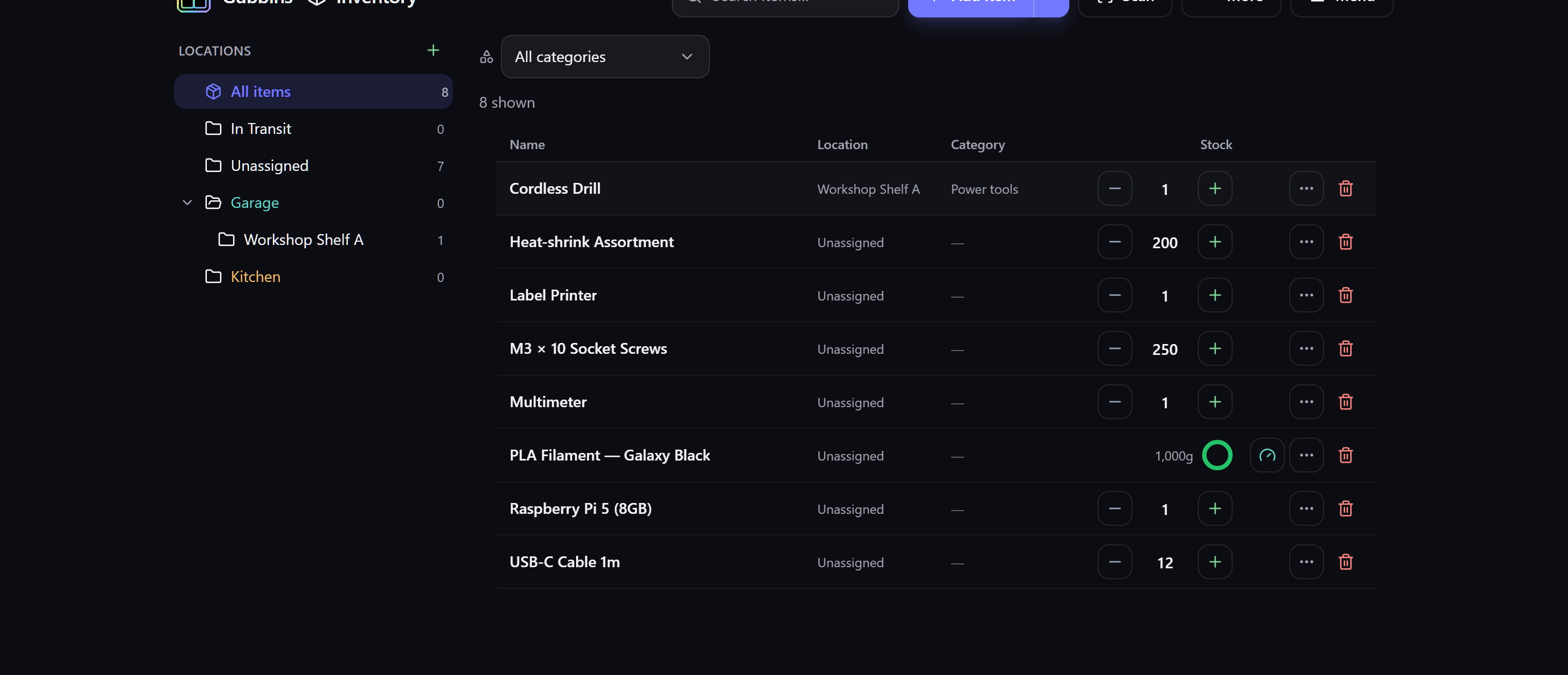This screenshot has height=675, width=1568.
Task: Open the In Transit folder
Action: click(313, 128)
